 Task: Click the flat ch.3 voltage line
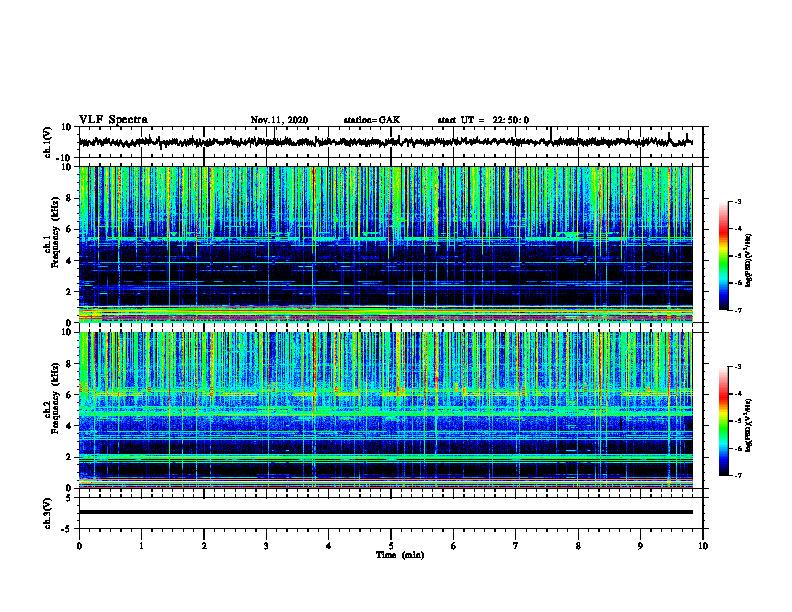(385, 512)
